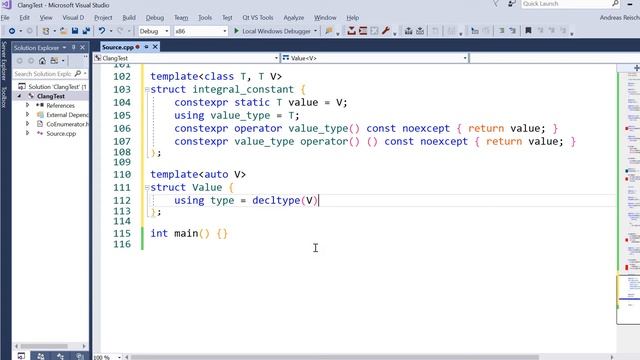Start Local Windows Debugger play icon

236,31
